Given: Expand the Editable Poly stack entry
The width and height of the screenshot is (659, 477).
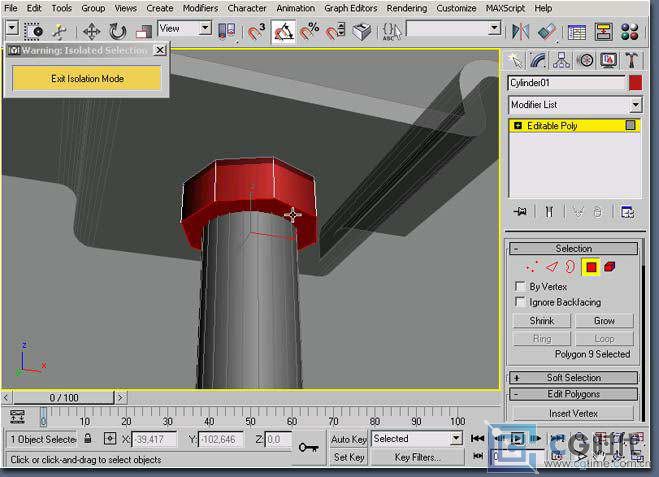Looking at the screenshot, I should (518, 126).
